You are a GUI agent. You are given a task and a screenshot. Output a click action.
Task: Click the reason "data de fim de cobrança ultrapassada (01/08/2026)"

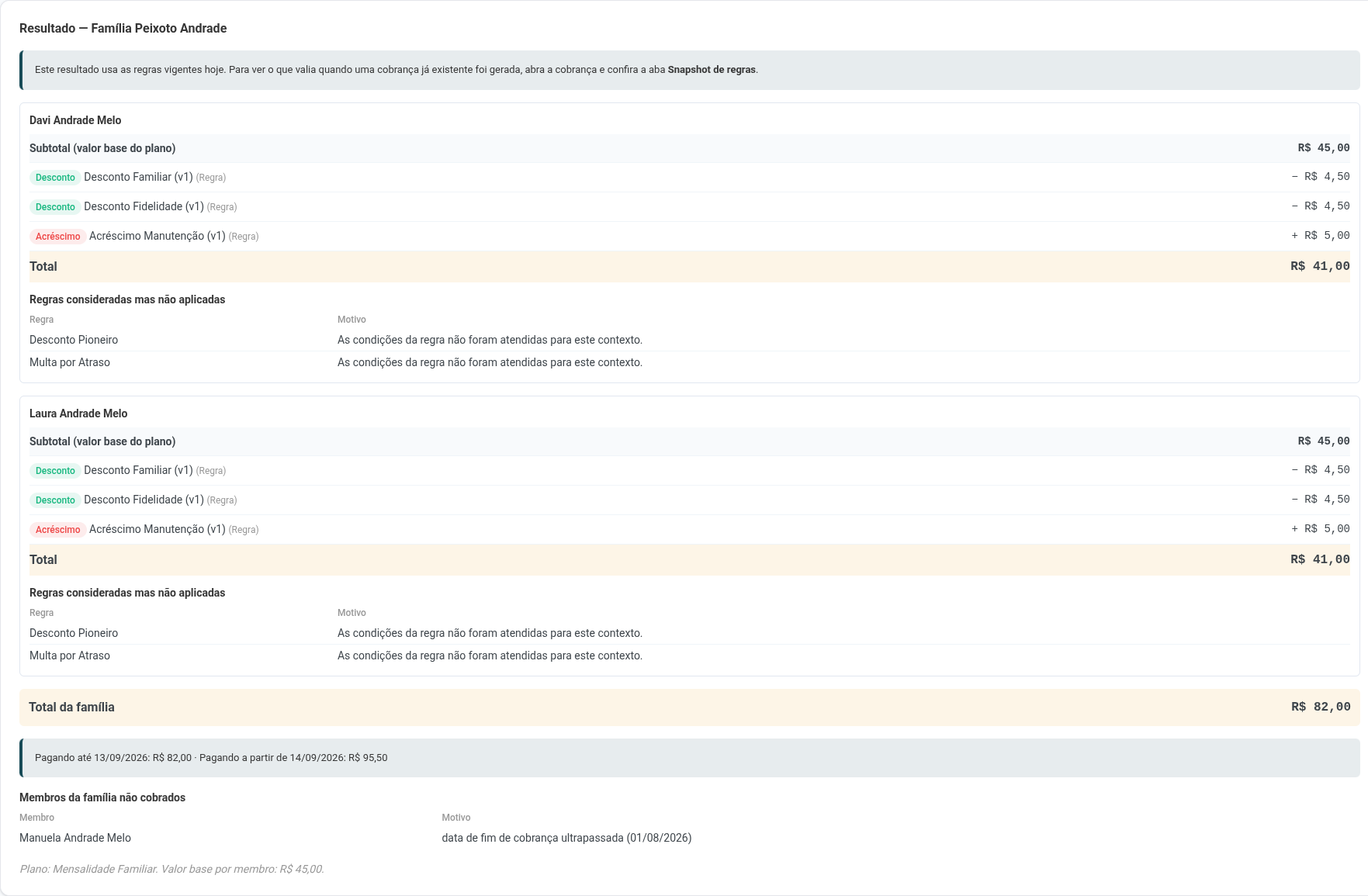tap(566, 838)
